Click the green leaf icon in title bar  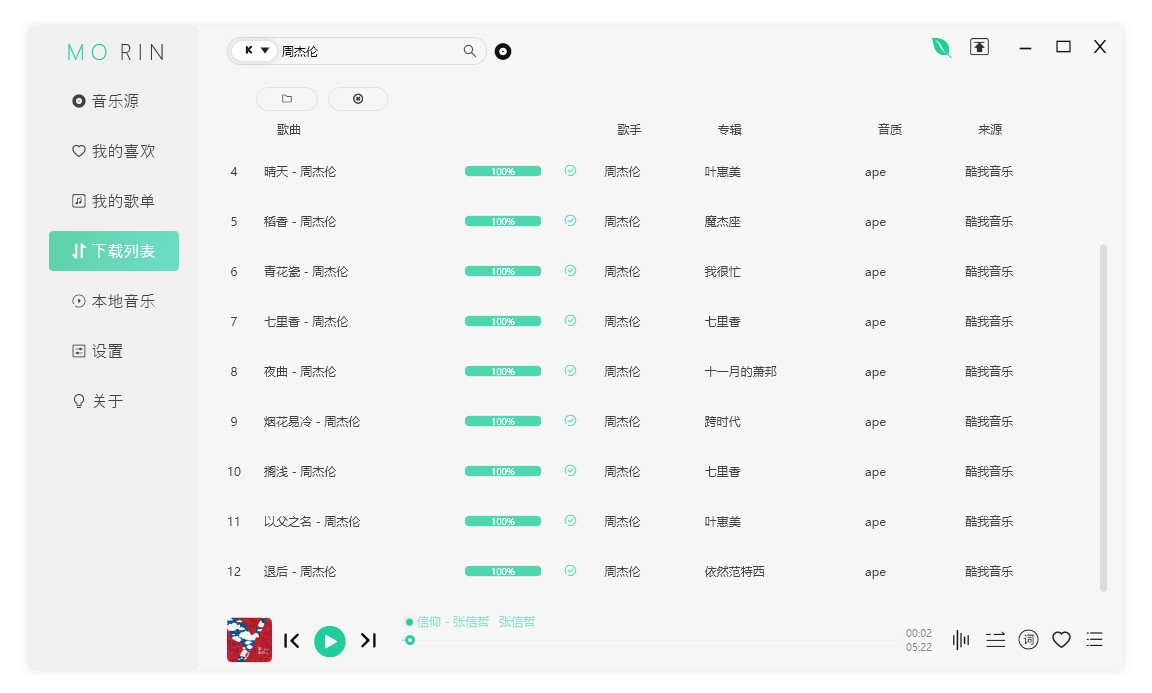941,47
